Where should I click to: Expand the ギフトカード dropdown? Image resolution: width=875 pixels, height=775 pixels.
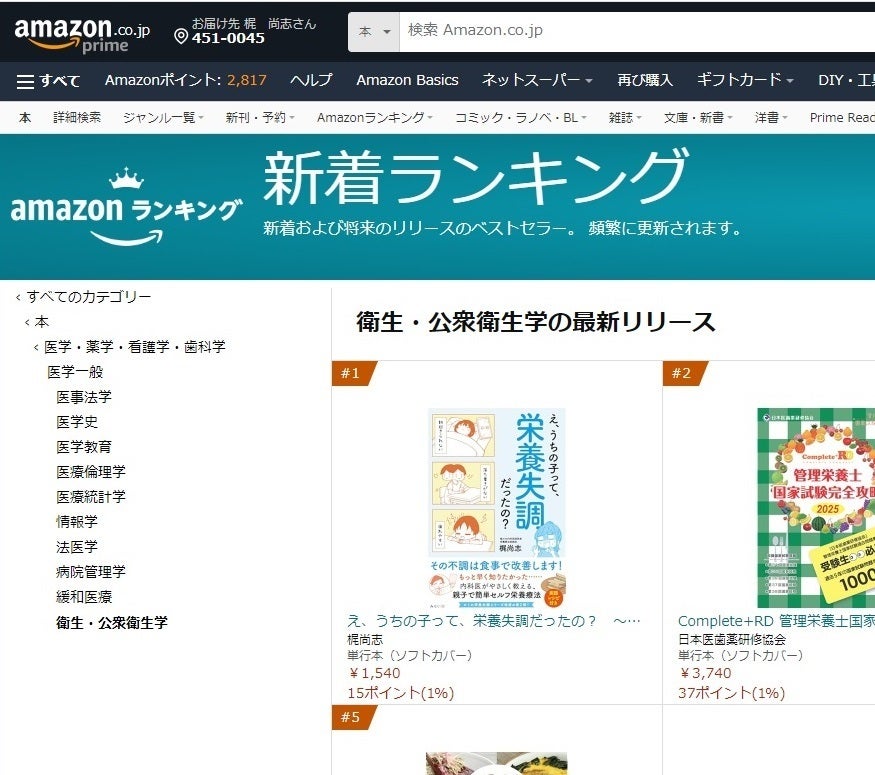[x=745, y=80]
